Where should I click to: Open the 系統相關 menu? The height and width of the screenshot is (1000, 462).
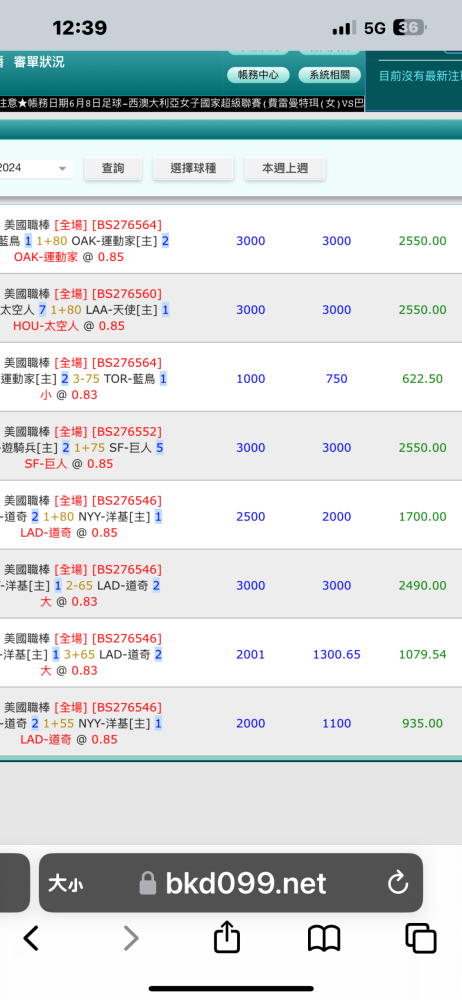[x=329, y=75]
